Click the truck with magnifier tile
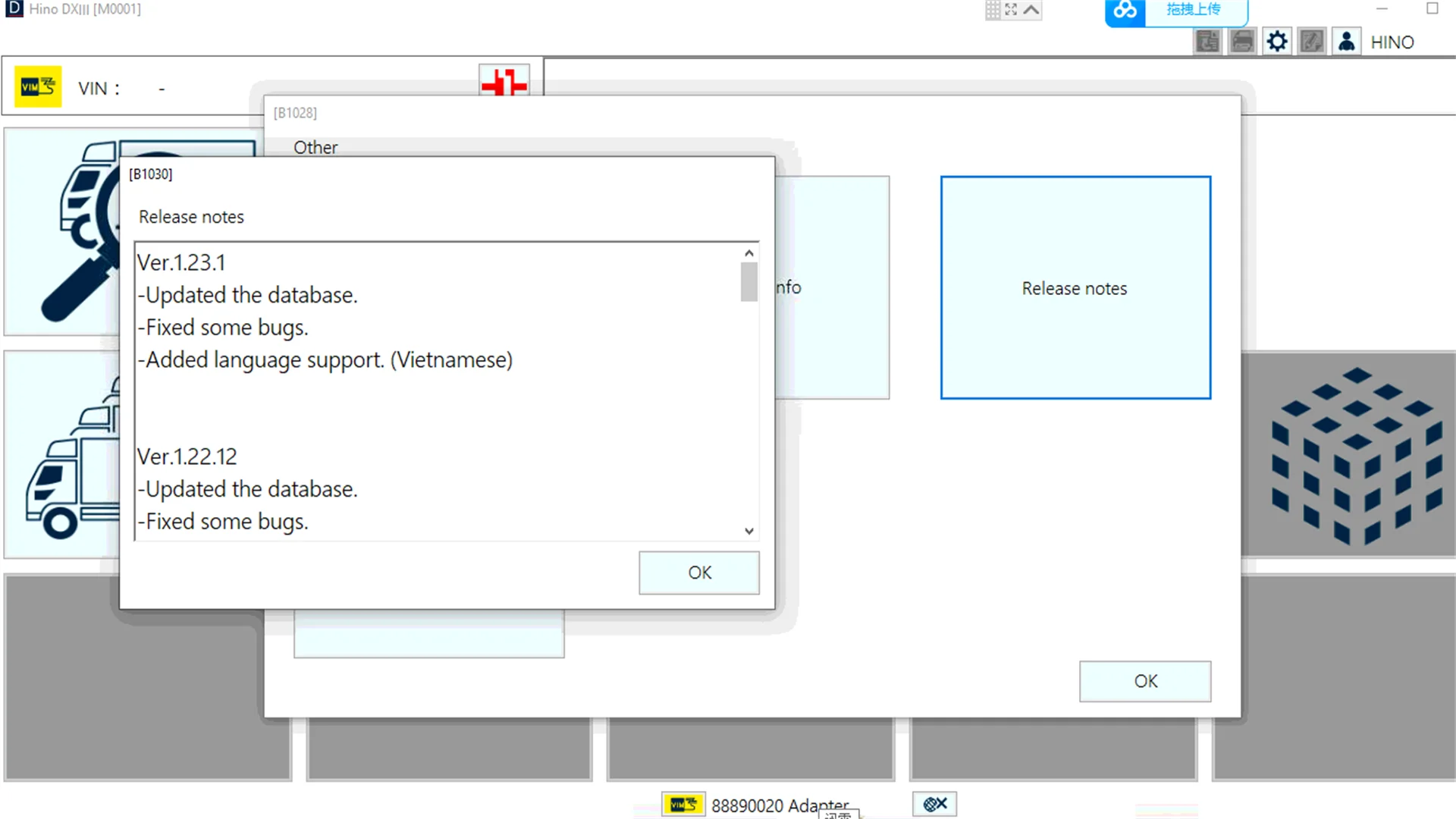This screenshot has height=819, width=1456. click(x=62, y=231)
